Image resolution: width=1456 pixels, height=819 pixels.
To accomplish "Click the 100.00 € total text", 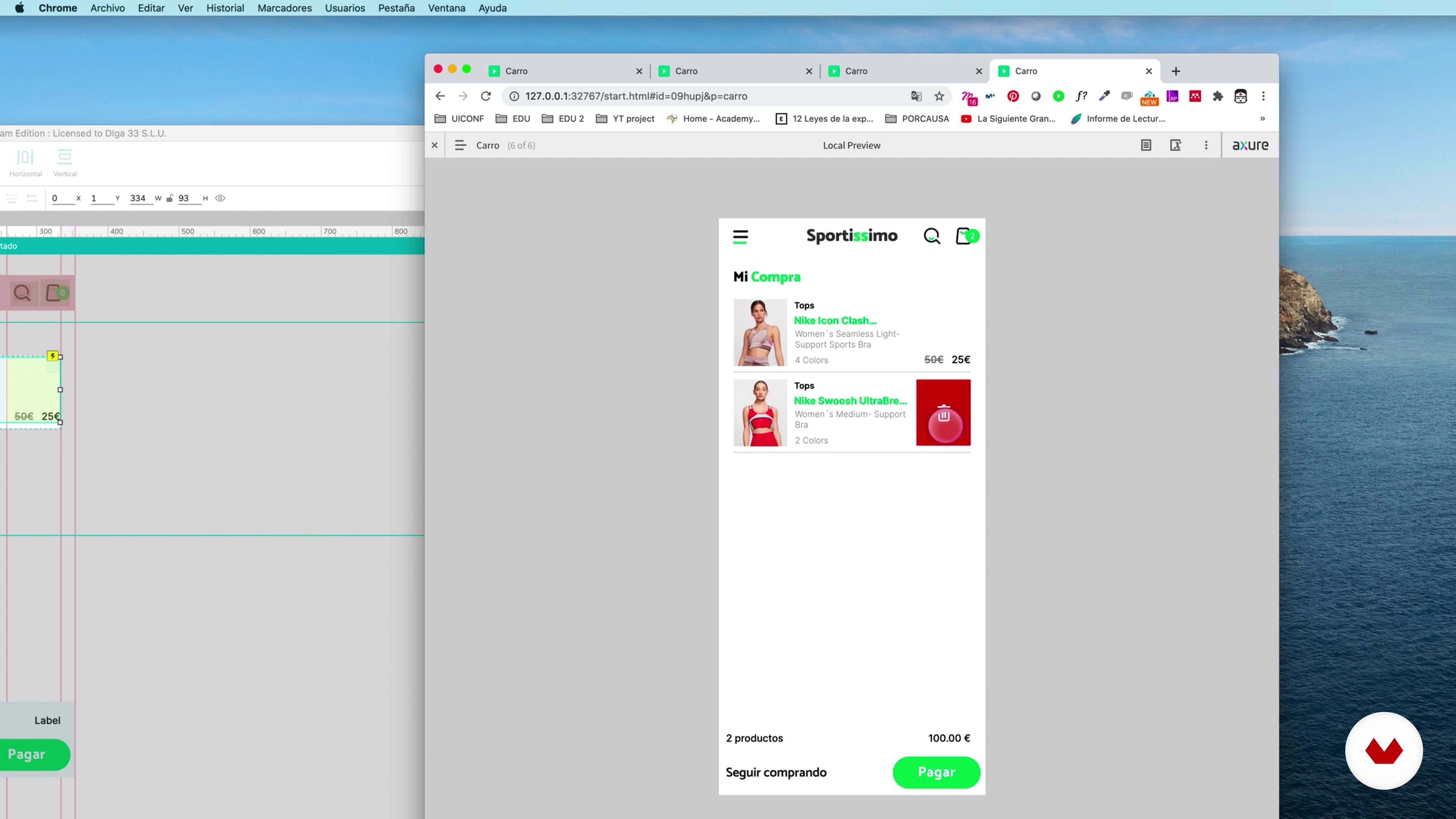I will (x=949, y=738).
